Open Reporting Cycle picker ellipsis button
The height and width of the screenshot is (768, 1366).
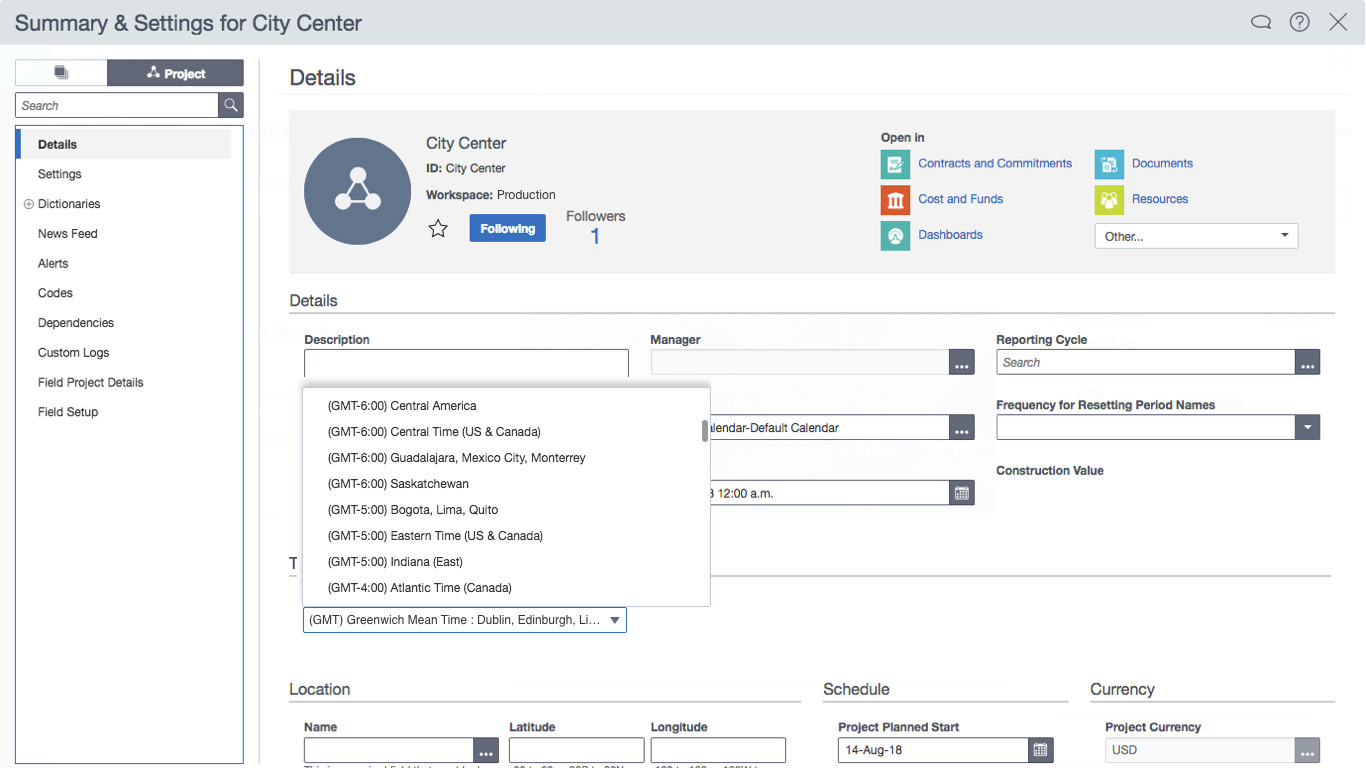(x=1308, y=362)
